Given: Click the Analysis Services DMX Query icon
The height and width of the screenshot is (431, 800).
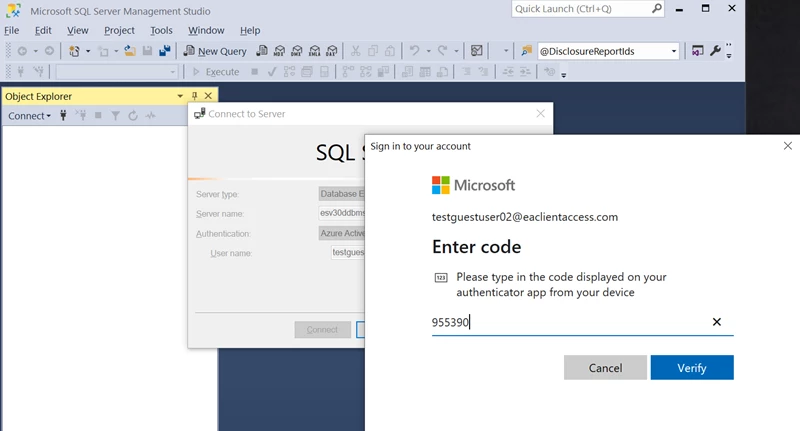Looking at the screenshot, I should click(297, 51).
